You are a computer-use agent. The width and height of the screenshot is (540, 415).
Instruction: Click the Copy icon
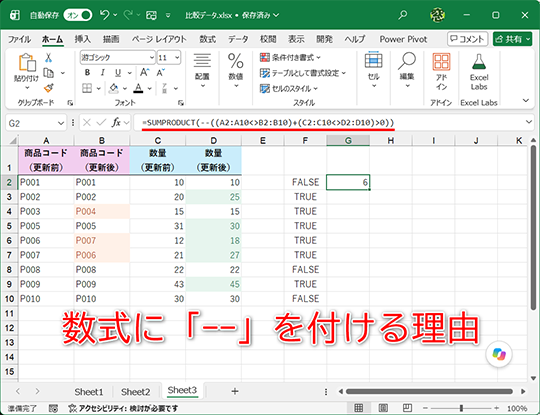(x=49, y=73)
